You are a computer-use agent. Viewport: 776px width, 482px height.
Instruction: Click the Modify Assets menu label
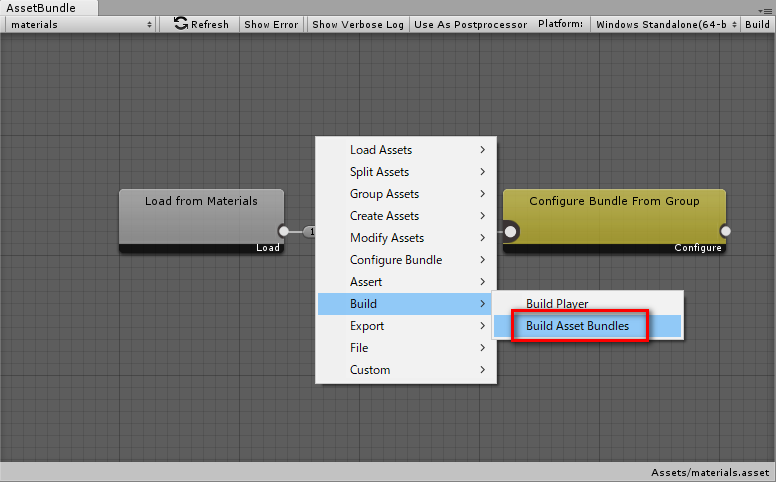[387, 238]
